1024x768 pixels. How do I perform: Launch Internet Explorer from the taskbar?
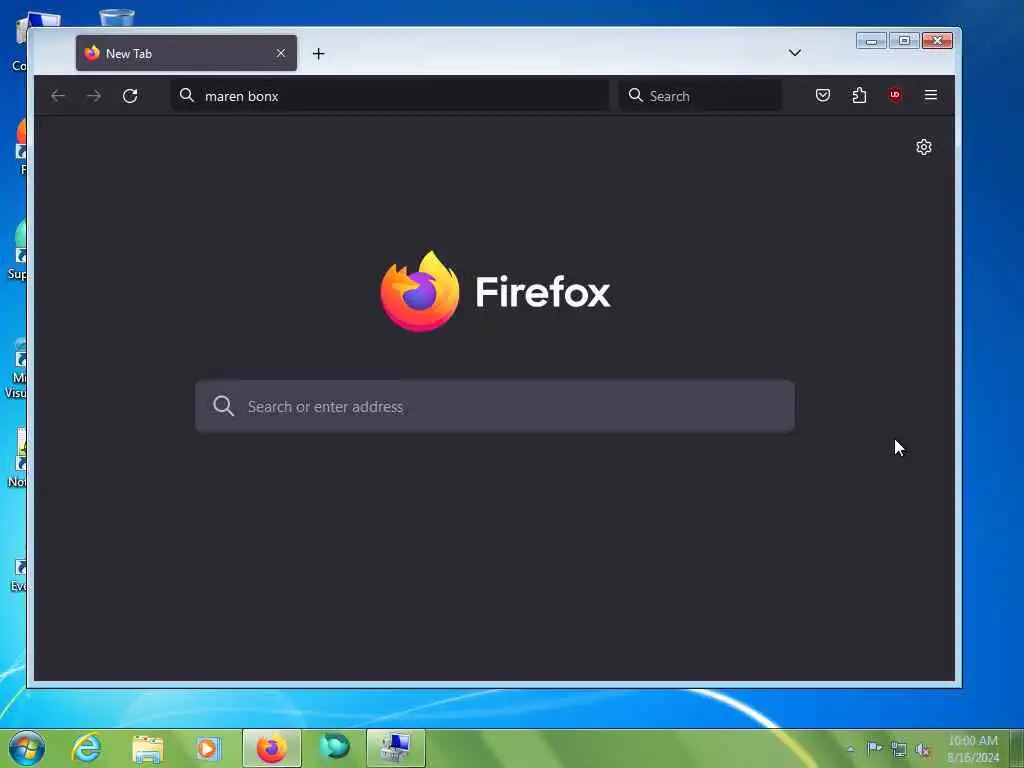pyautogui.click(x=87, y=748)
